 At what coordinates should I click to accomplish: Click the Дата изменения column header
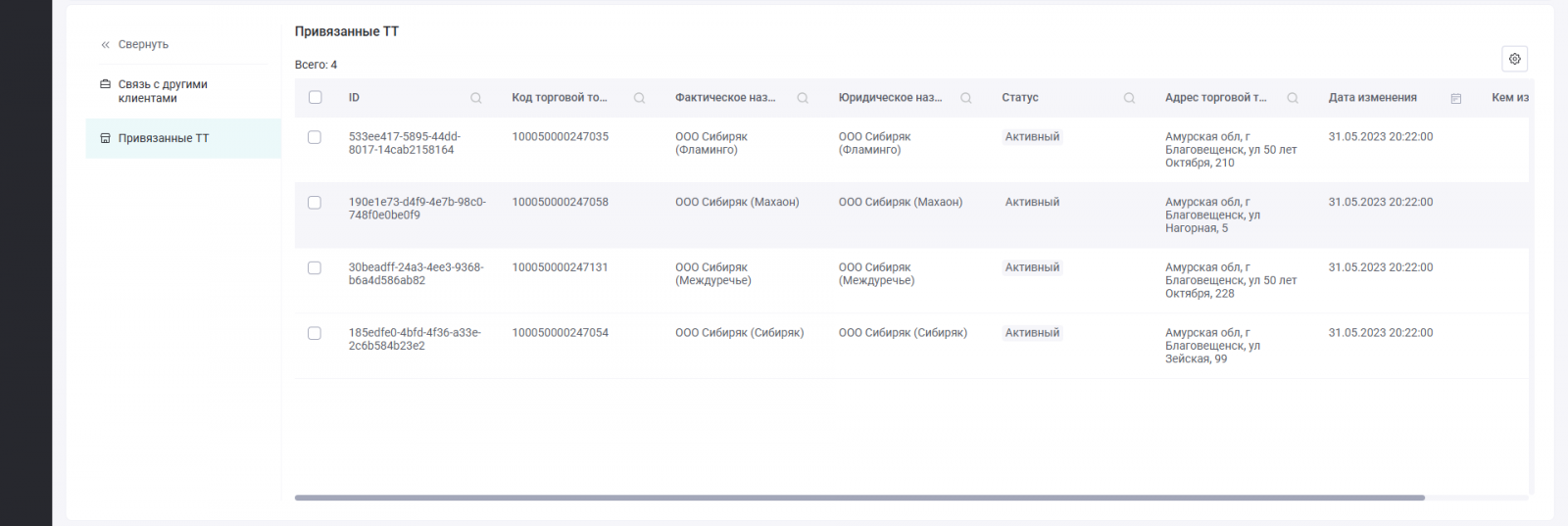pyautogui.click(x=1372, y=98)
